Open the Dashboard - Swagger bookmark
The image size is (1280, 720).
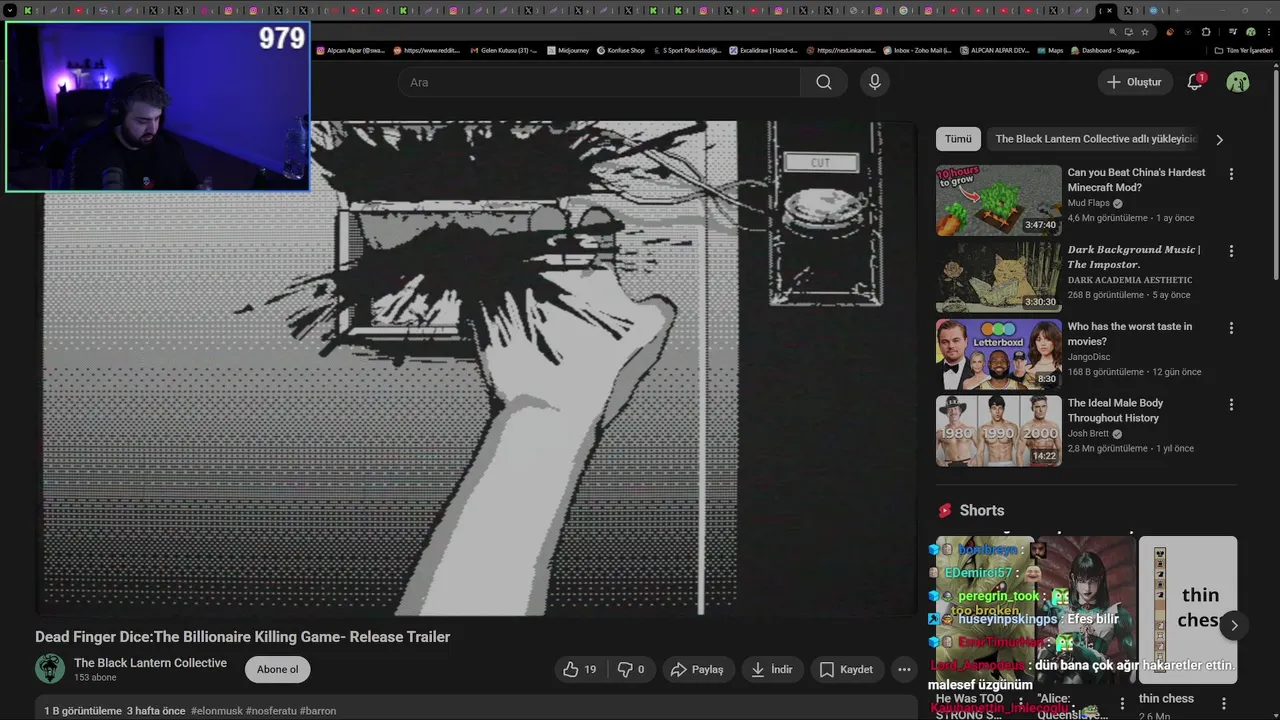click(1105, 50)
